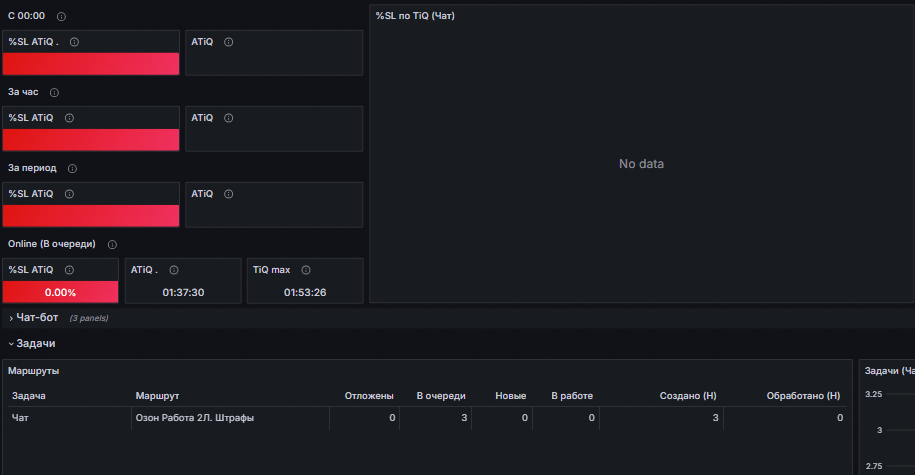Click the Маршруты panel title
915x475 pixels.
[x=33, y=371]
